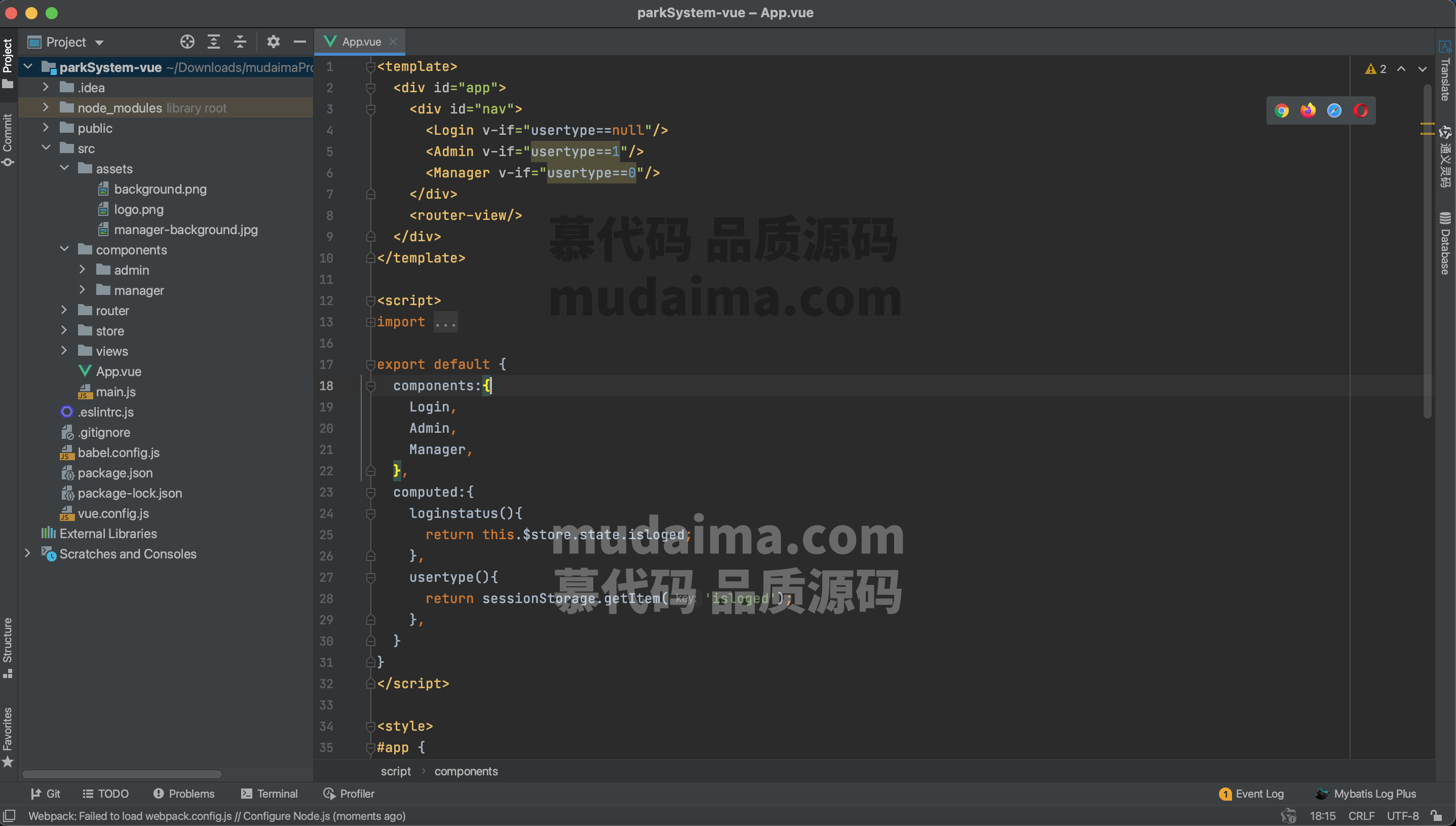Open the Commit tool window
Viewport: 1456px width, 826px height.
8,139
